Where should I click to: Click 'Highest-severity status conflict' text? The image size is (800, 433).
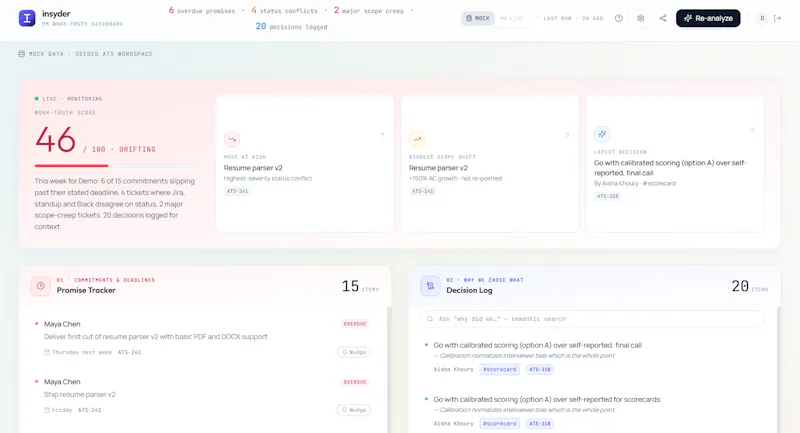point(267,179)
